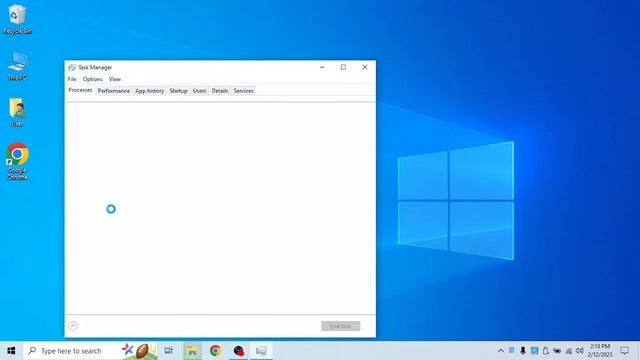Screen dimensions: 640x360
Task: Switch to the Performance tab
Action: point(113,91)
